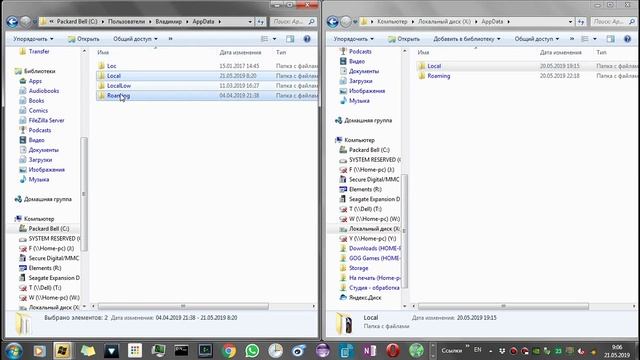This screenshot has width=640, height=360.
Task: Refresh the right window's address bar
Action: tap(581, 22)
